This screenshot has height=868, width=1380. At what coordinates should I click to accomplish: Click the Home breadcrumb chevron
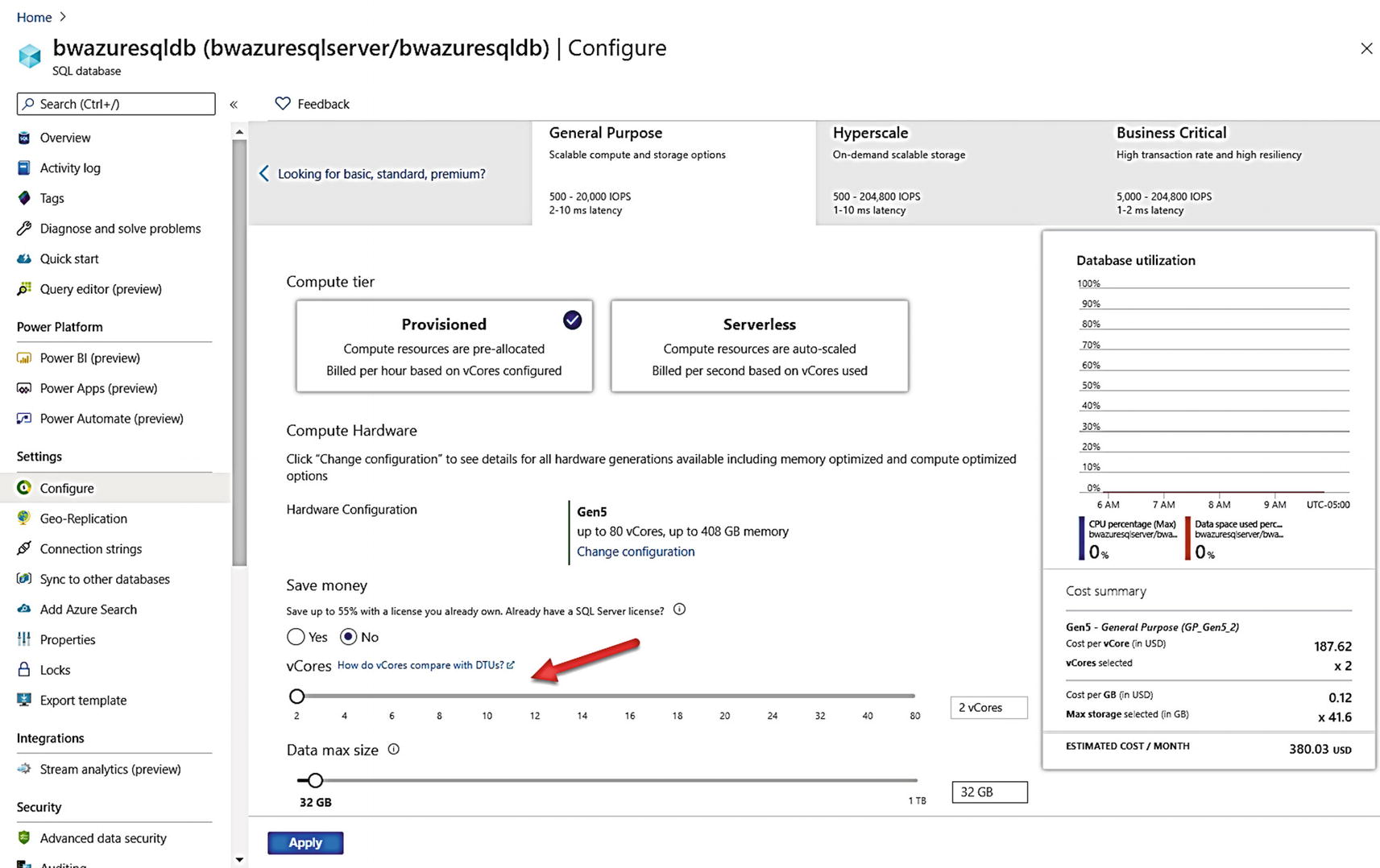(x=63, y=17)
